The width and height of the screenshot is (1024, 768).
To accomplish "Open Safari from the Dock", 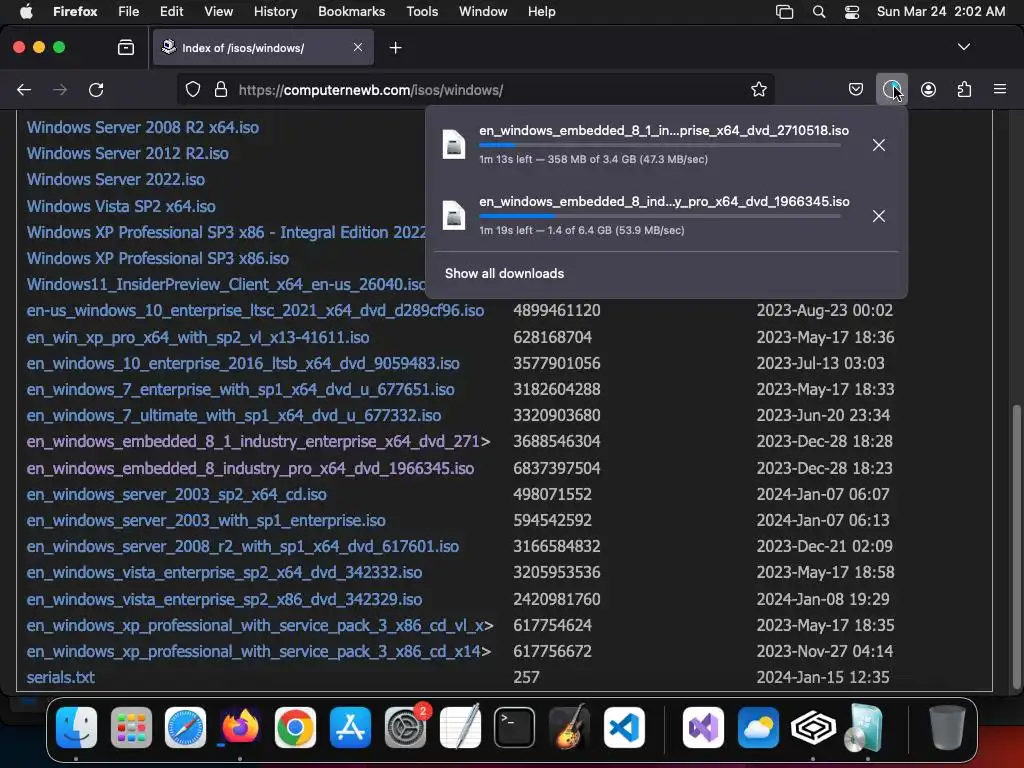I will coord(185,727).
